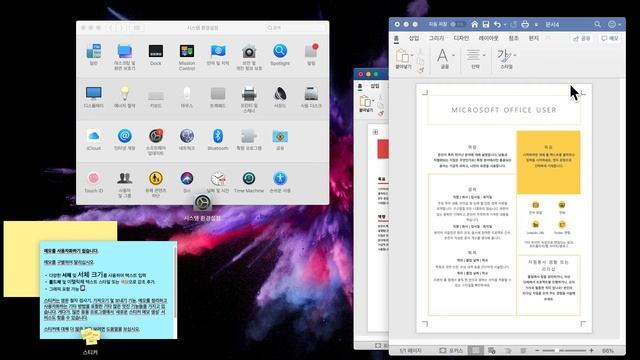The image size is (640, 360).
Task: Click the Comments (메모) button in Word
Action: click(x=609, y=38)
